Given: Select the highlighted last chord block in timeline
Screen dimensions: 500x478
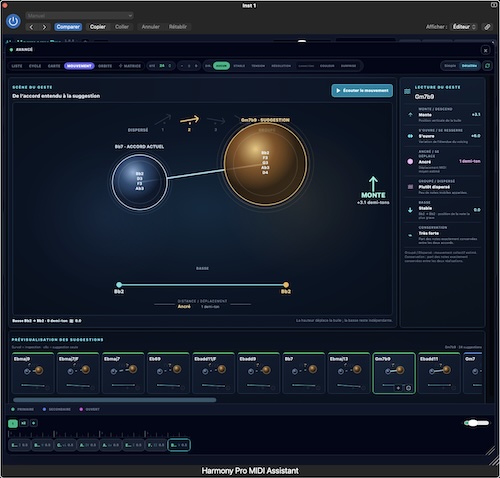Looking at the screenshot, I should tap(179, 445).
